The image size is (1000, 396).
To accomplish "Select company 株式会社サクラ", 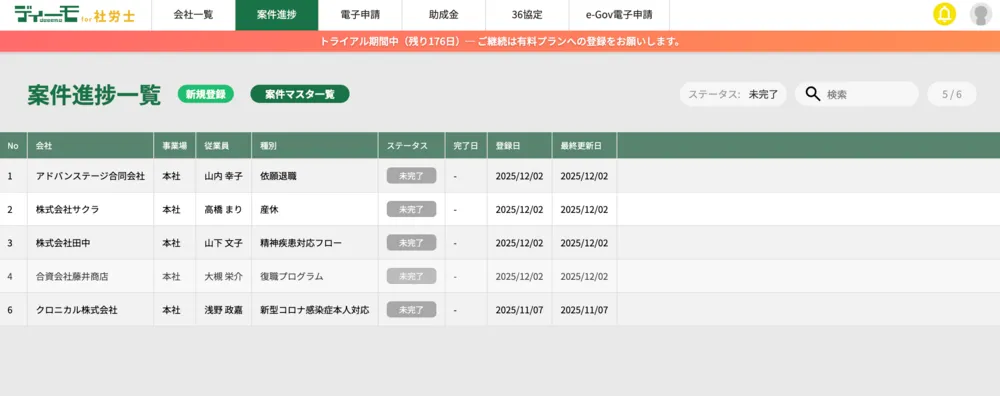I will (68, 209).
